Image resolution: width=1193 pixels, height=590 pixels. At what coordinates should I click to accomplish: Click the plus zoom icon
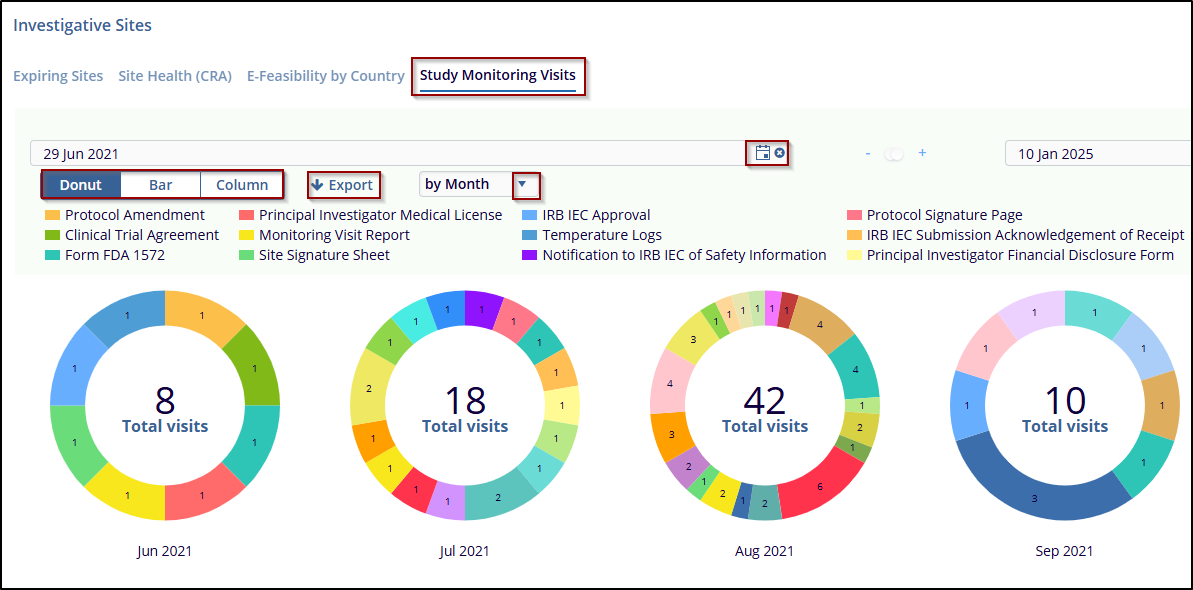tap(922, 153)
